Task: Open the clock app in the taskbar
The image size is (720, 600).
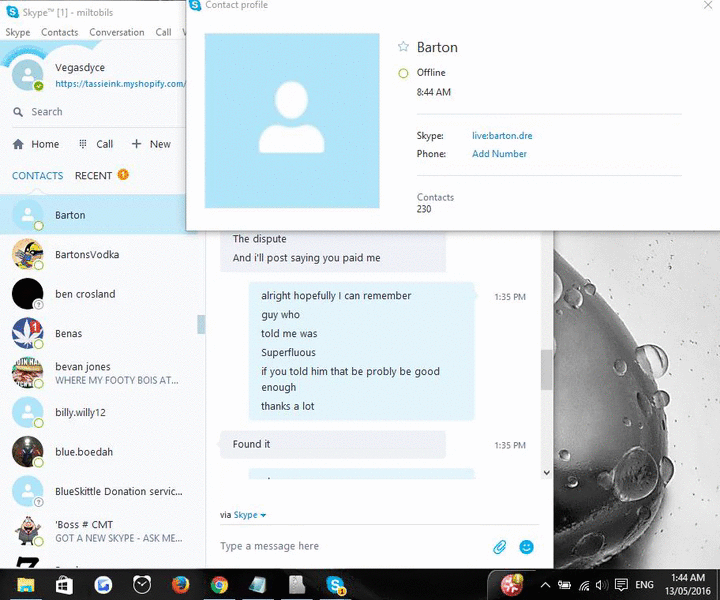Action: [141, 585]
